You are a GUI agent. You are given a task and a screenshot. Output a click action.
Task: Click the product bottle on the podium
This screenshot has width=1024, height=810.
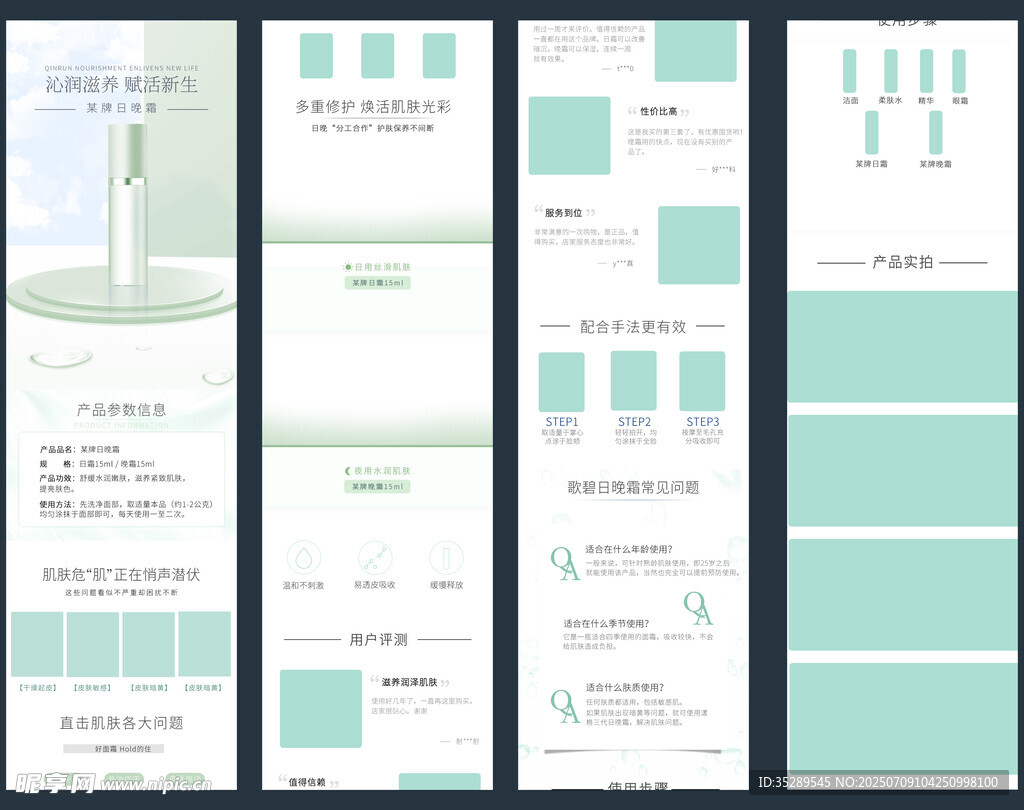click(127, 205)
